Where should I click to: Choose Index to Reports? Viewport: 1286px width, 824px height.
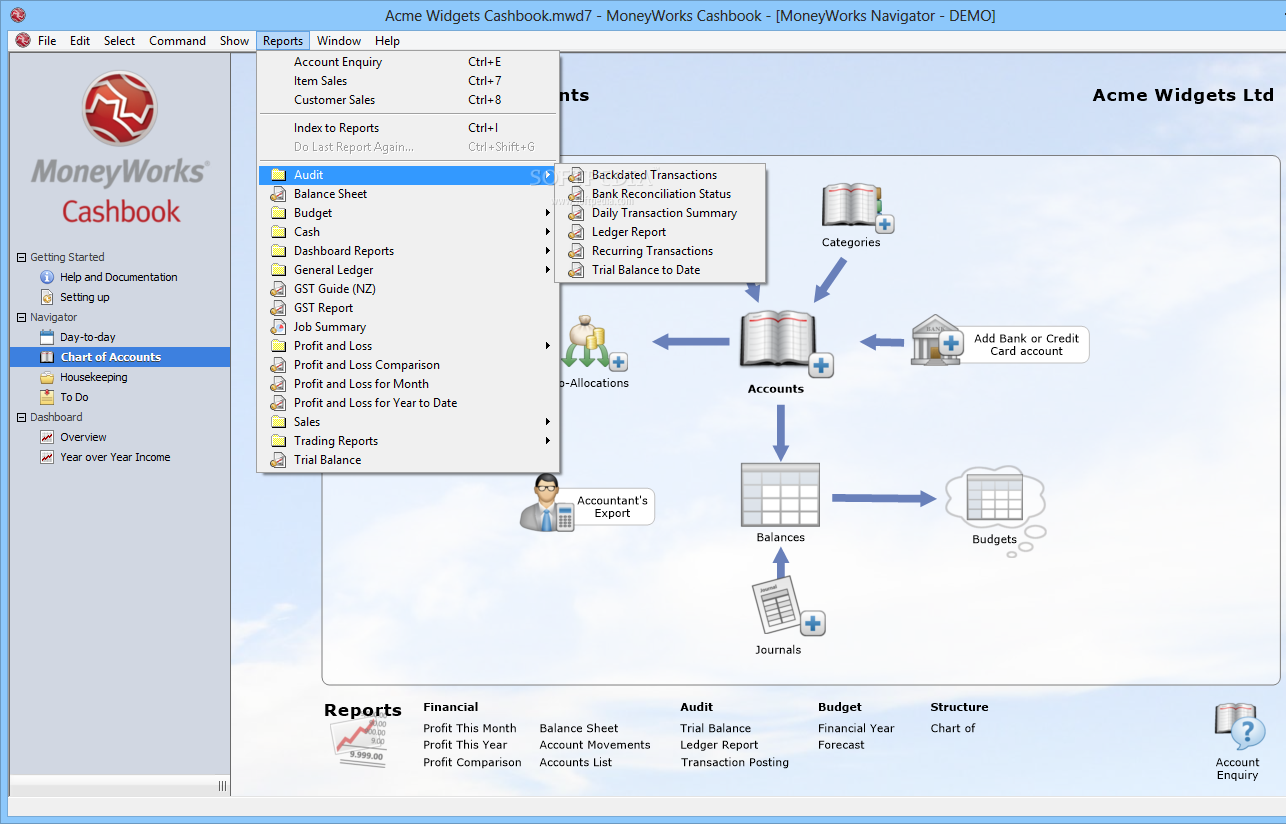(408, 128)
